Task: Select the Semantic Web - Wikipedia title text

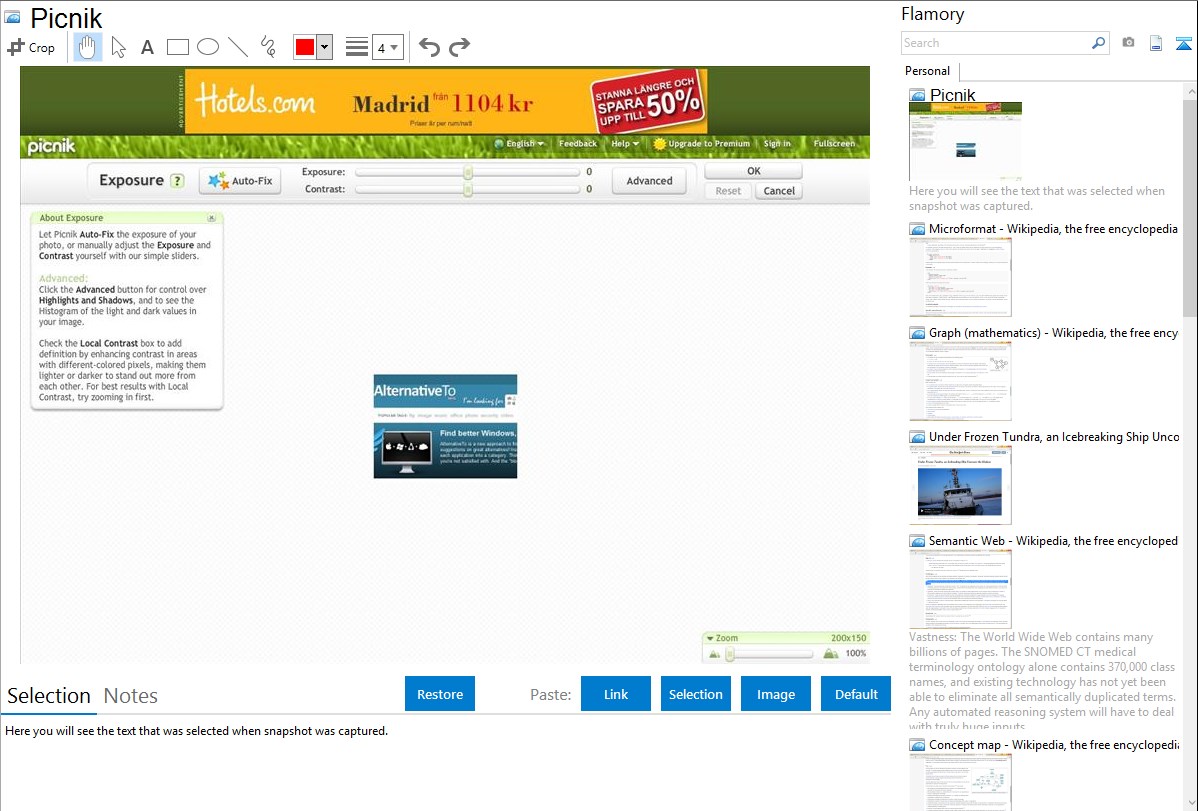Action: (x=1053, y=541)
